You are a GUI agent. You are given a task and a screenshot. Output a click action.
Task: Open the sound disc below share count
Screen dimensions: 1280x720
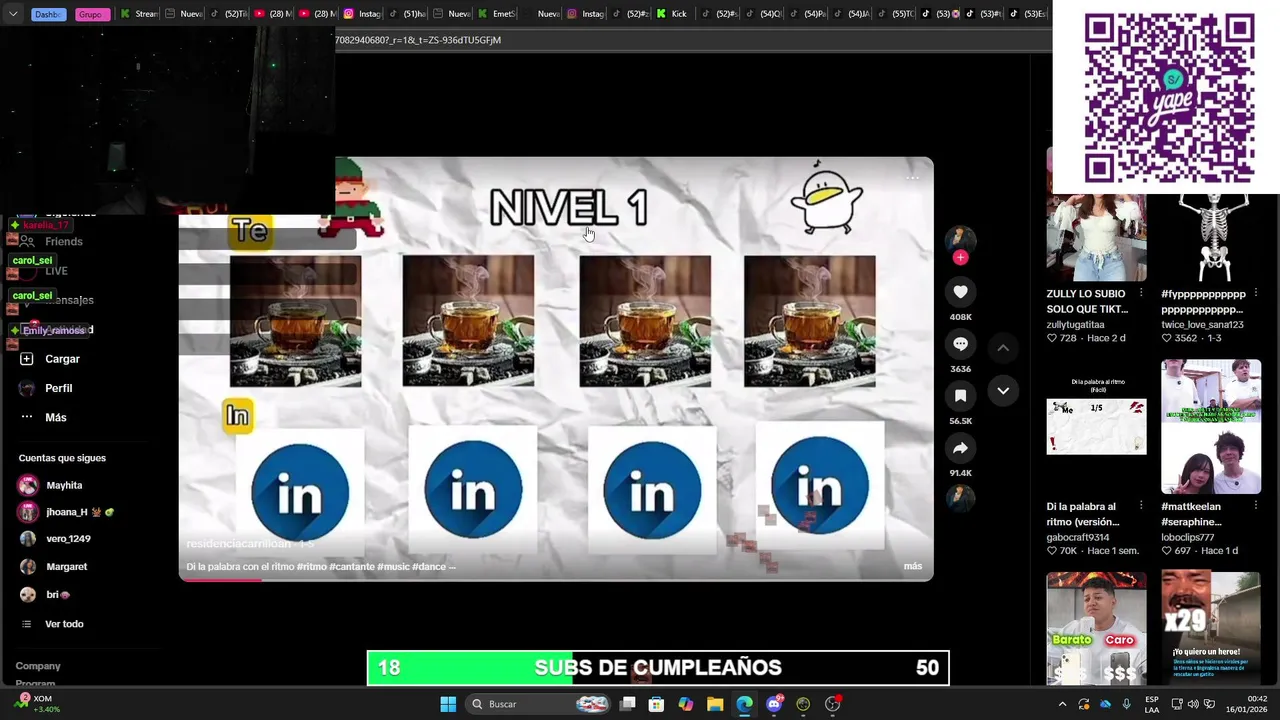click(x=960, y=497)
